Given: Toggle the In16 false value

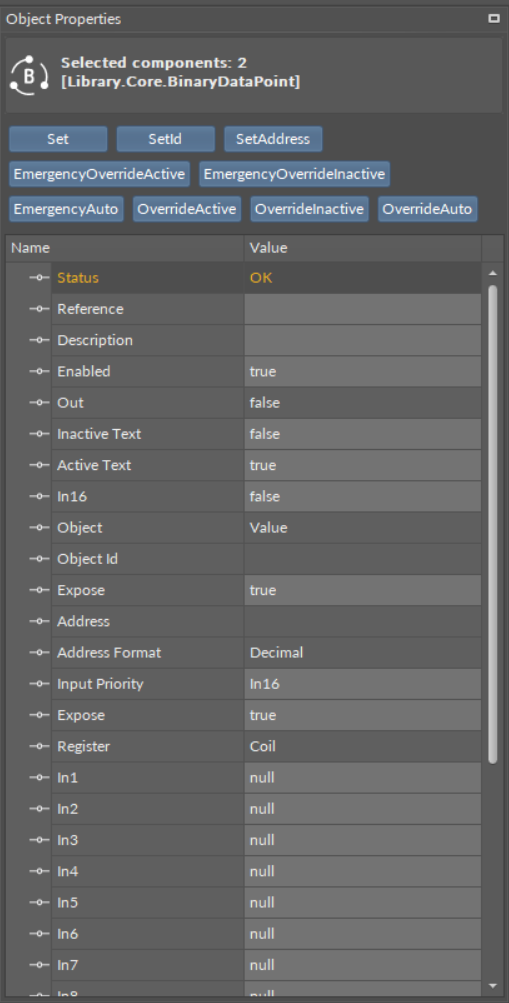Looking at the screenshot, I should 363,496.
